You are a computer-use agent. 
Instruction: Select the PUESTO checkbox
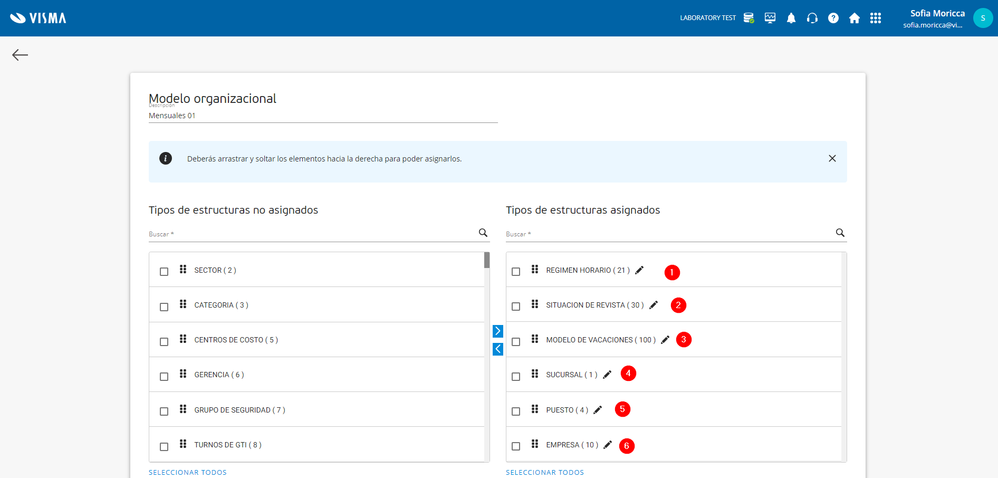point(516,411)
